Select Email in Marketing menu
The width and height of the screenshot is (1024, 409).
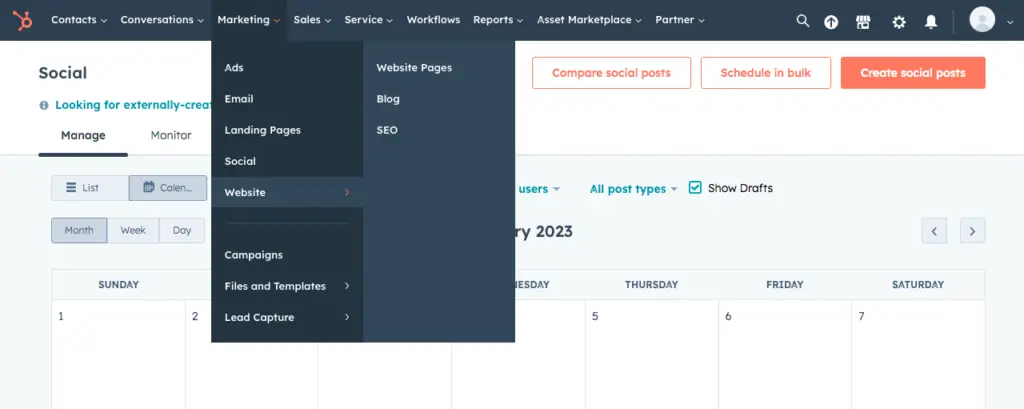click(x=287, y=99)
